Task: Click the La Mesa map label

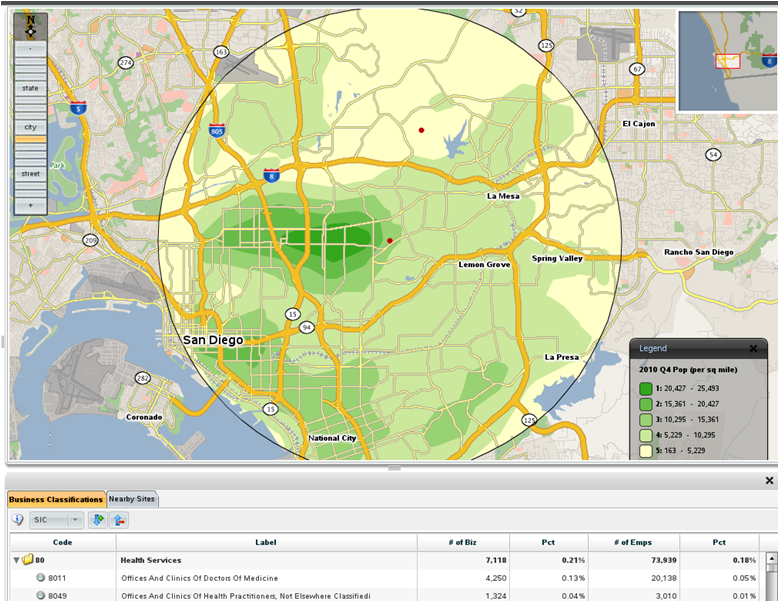Action: [503, 196]
